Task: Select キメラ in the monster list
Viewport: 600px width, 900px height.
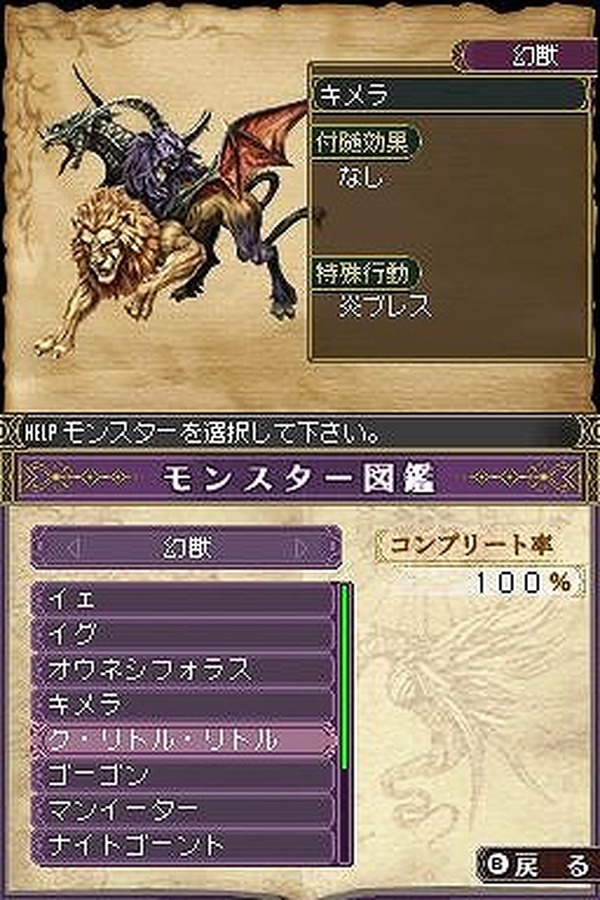Action: pyautogui.click(x=183, y=704)
